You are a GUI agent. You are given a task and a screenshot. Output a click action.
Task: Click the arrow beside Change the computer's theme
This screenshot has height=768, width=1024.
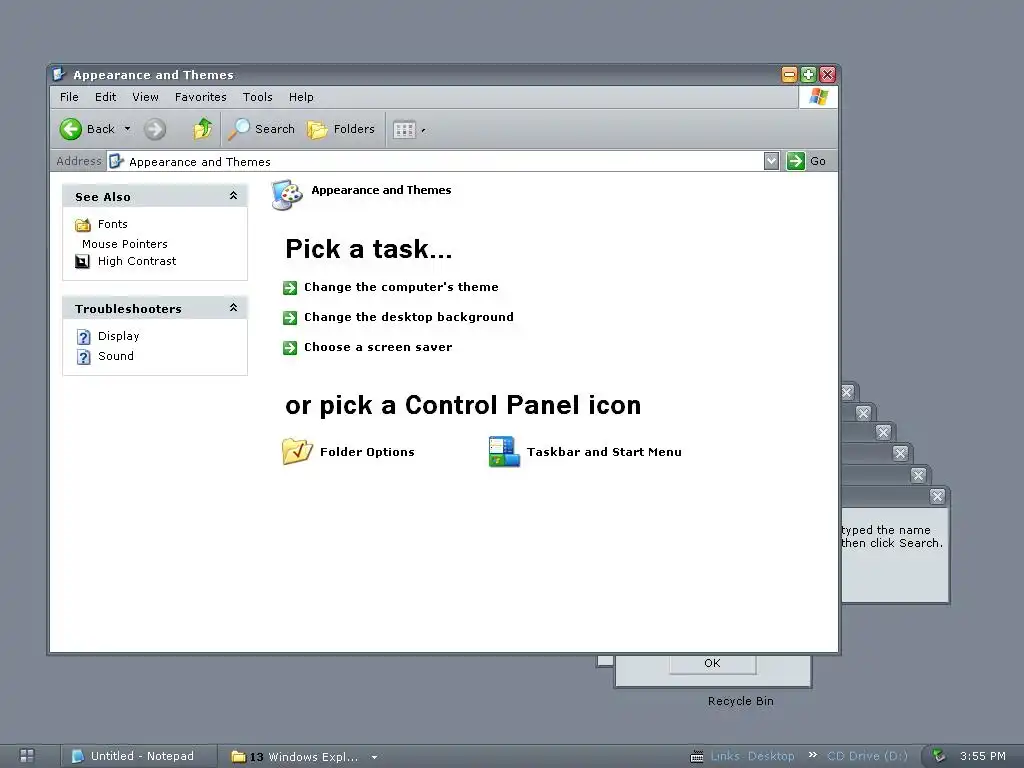tap(290, 287)
